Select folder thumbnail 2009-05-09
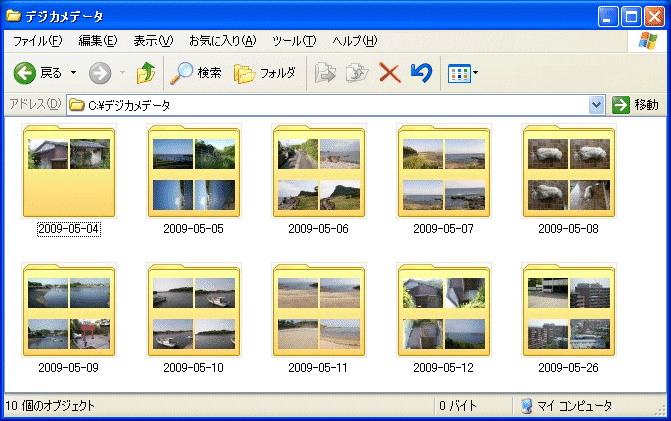 69,310
